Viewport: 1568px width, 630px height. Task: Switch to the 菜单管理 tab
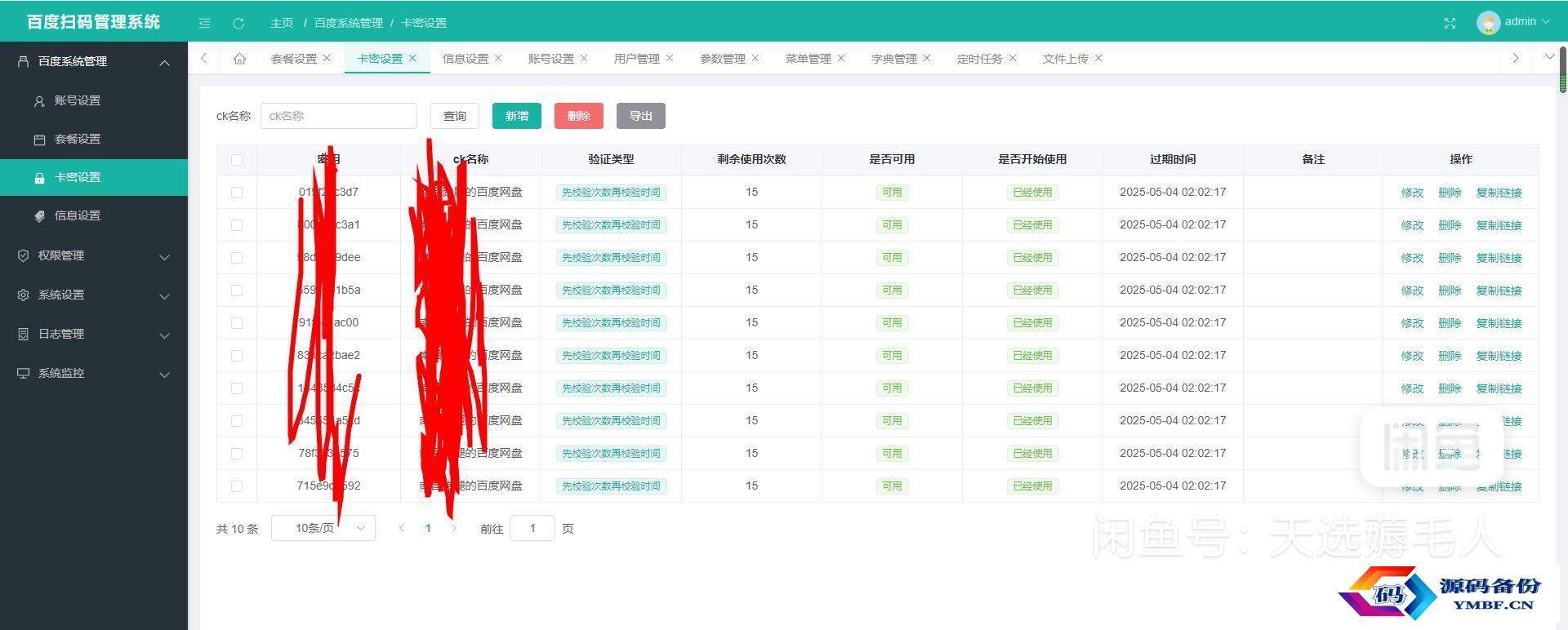tap(808, 59)
